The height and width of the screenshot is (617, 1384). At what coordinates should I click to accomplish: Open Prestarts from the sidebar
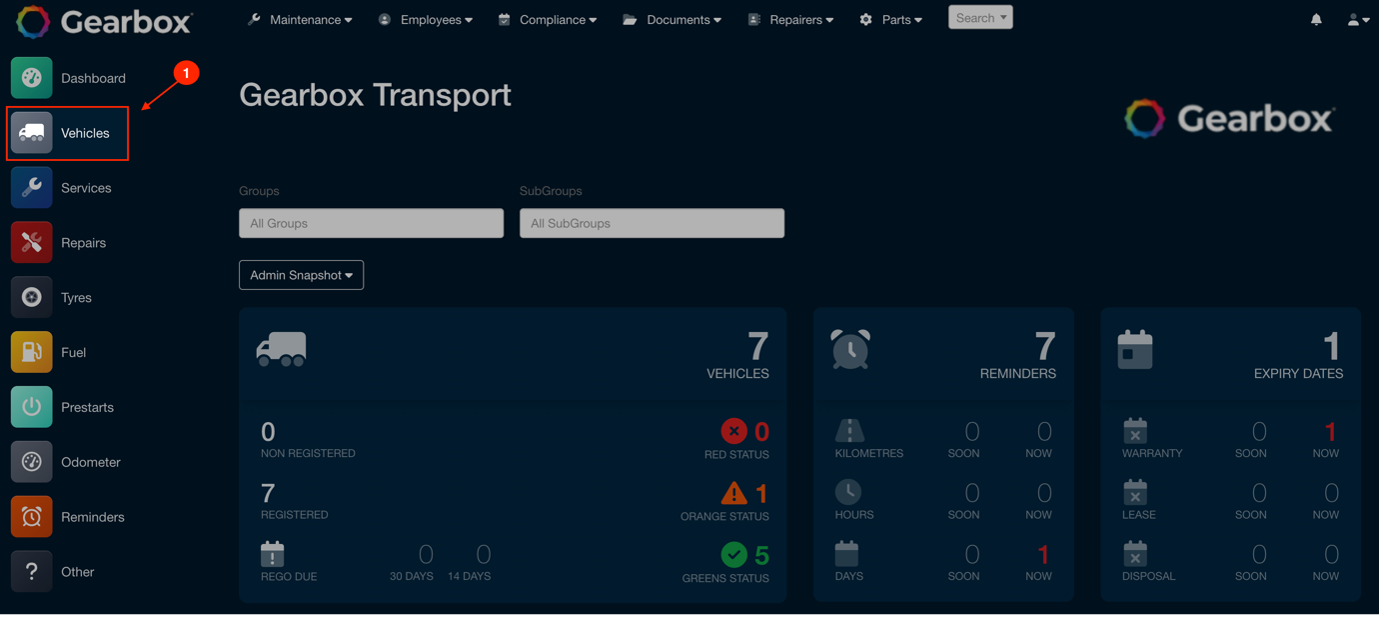pos(31,407)
